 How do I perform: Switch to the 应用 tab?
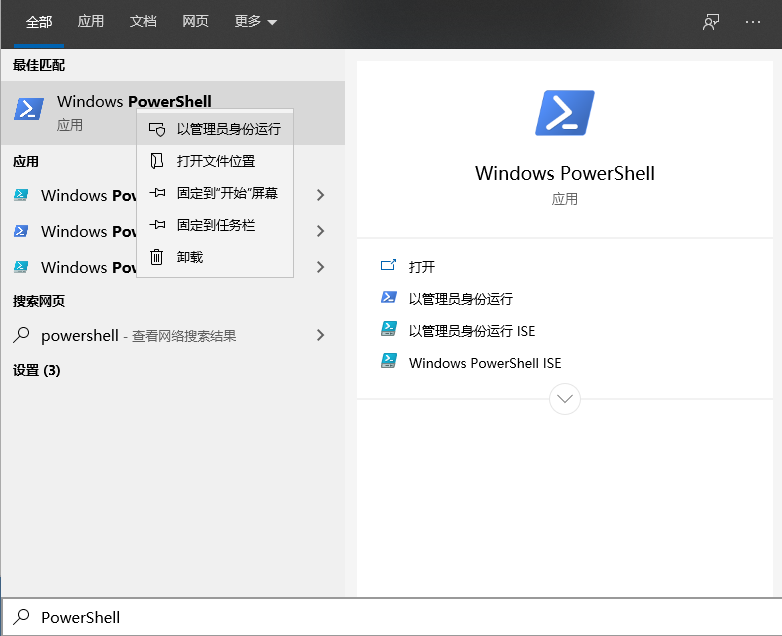click(x=91, y=22)
